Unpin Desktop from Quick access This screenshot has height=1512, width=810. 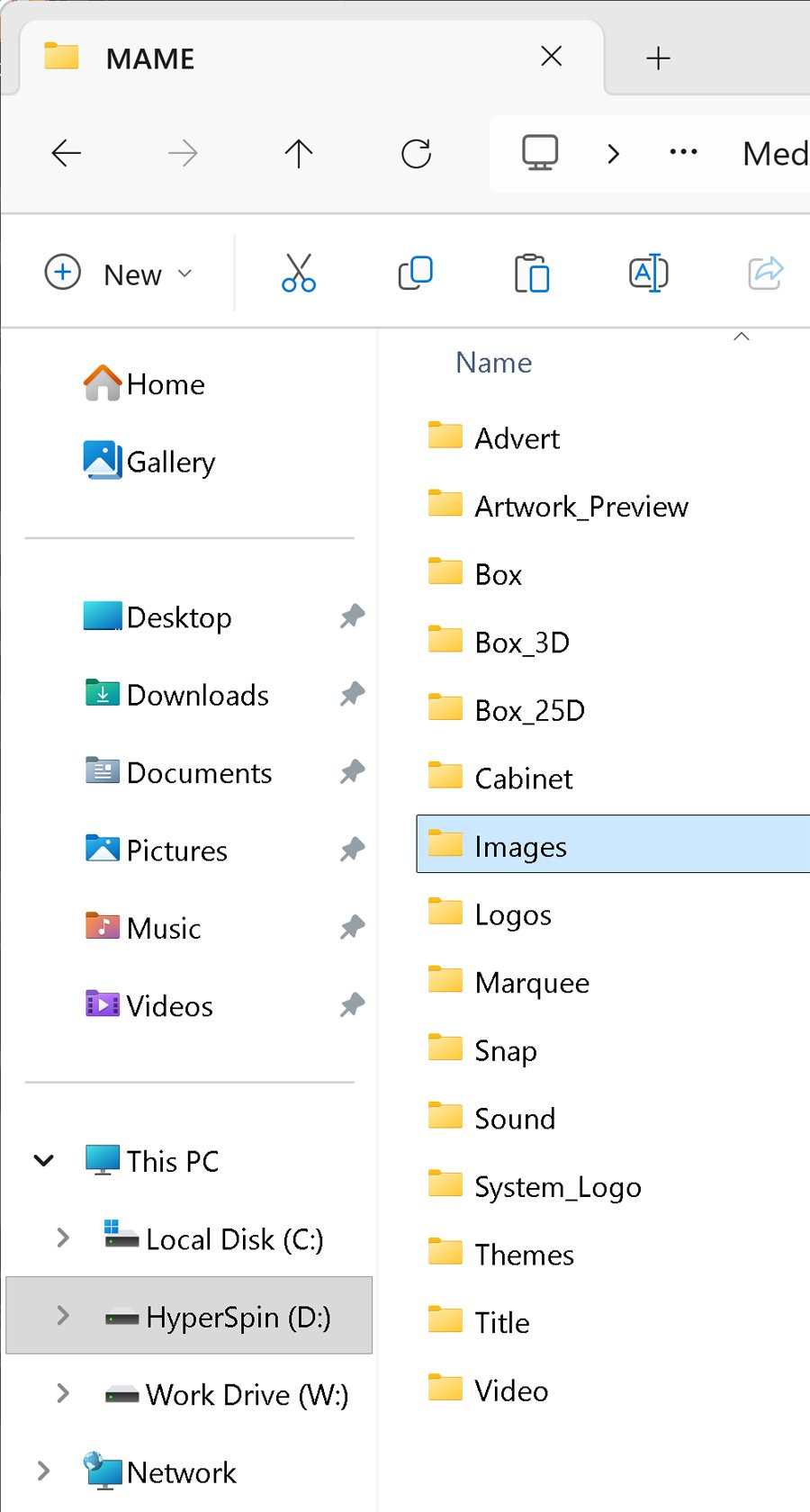coord(352,617)
